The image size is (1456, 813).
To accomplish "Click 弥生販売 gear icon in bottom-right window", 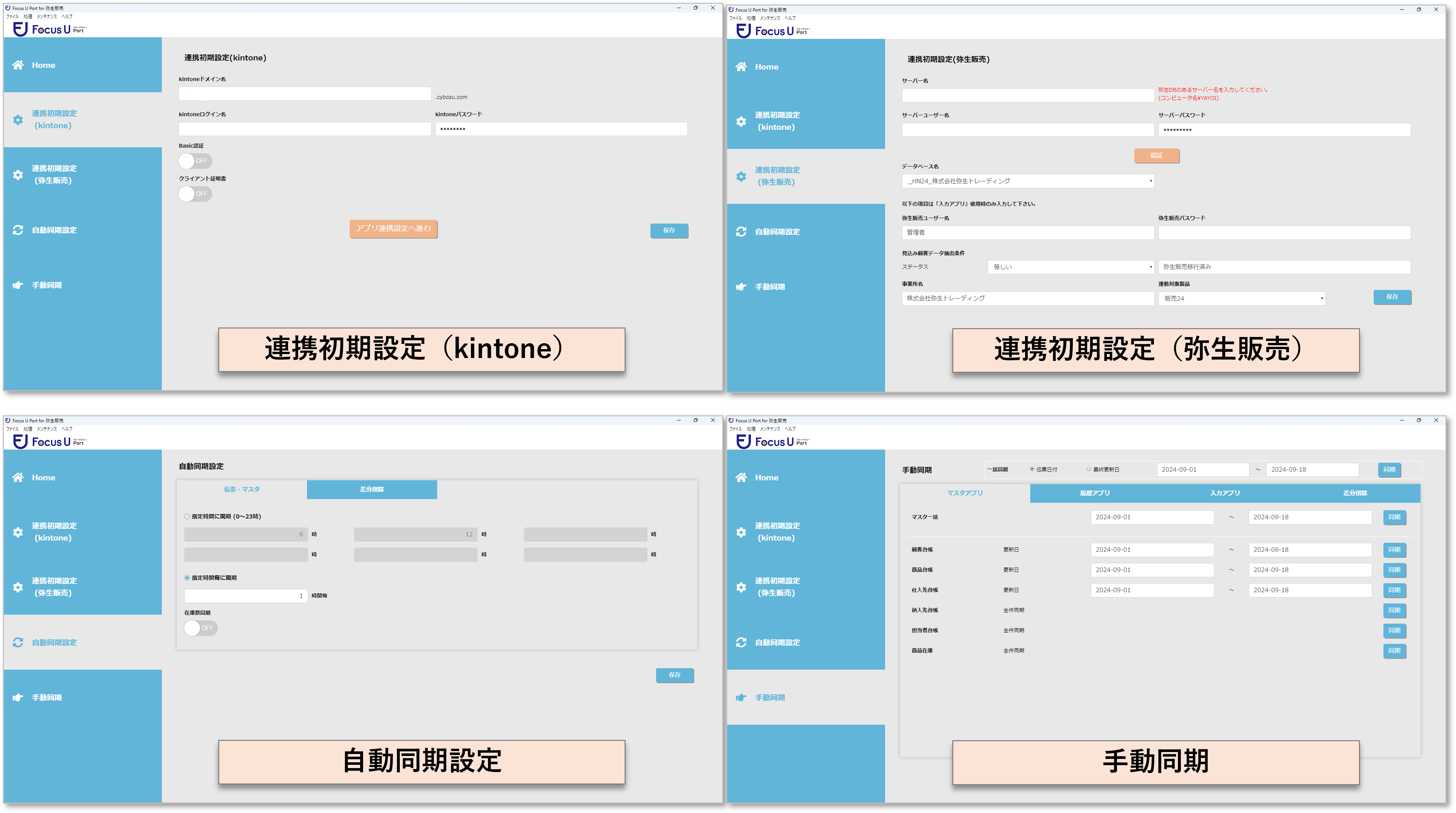I will click(x=741, y=587).
